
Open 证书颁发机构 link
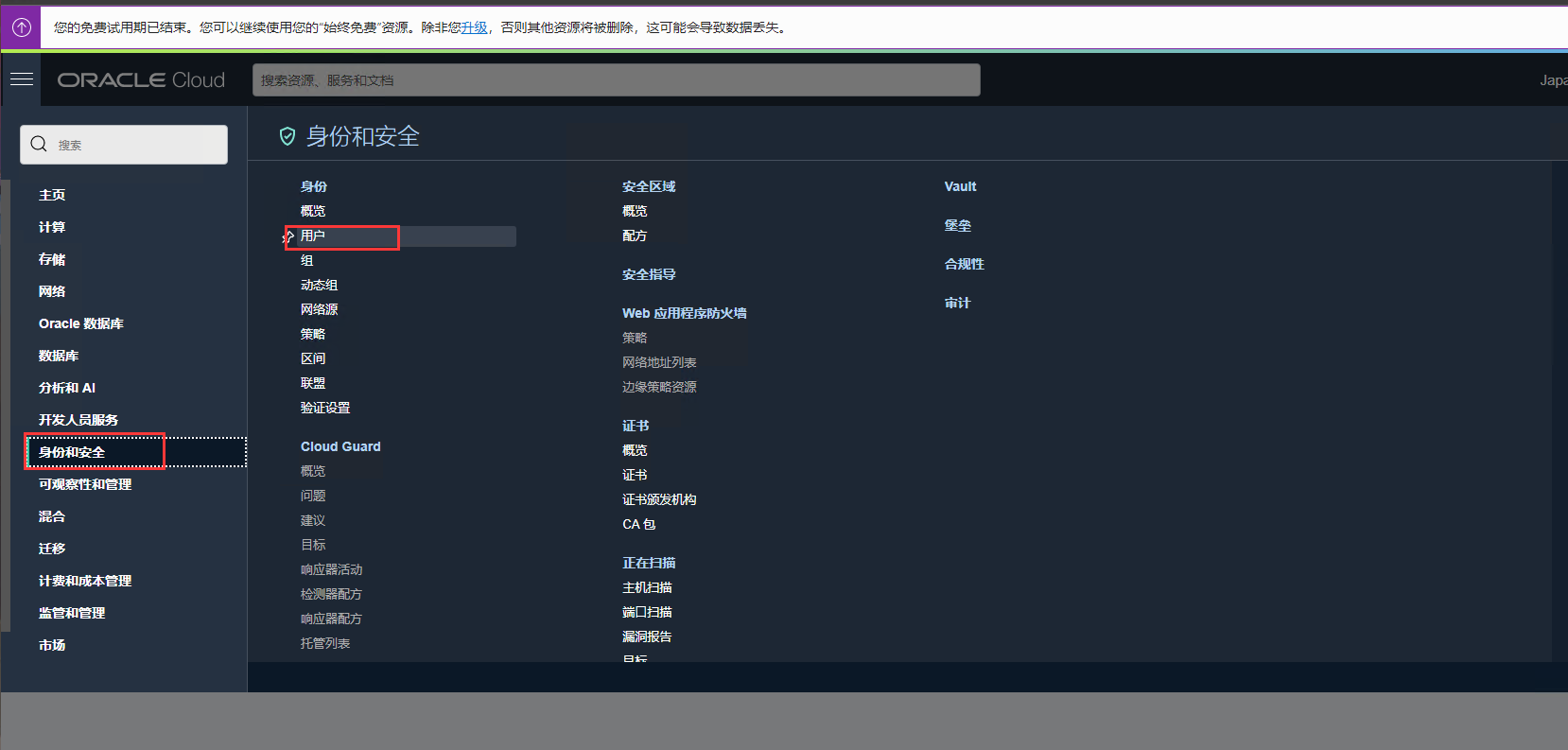659,499
